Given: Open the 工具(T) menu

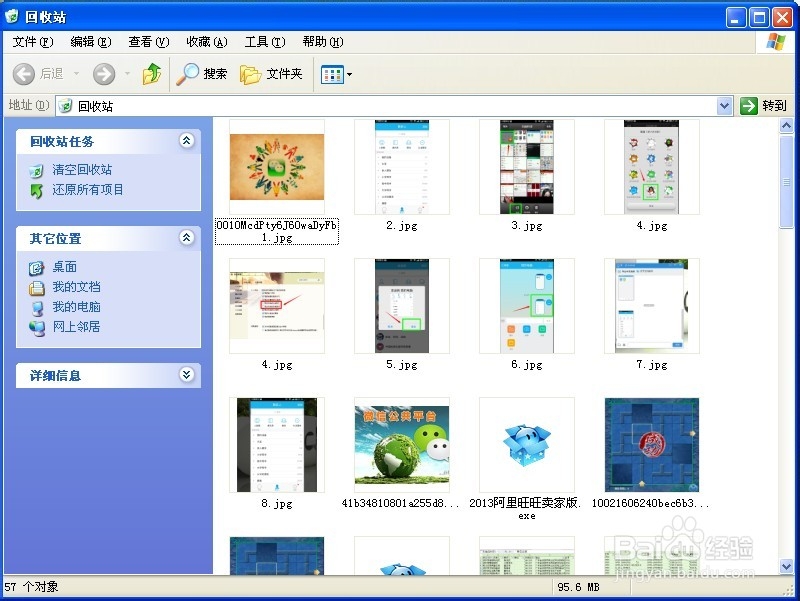Looking at the screenshot, I should [x=265, y=42].
